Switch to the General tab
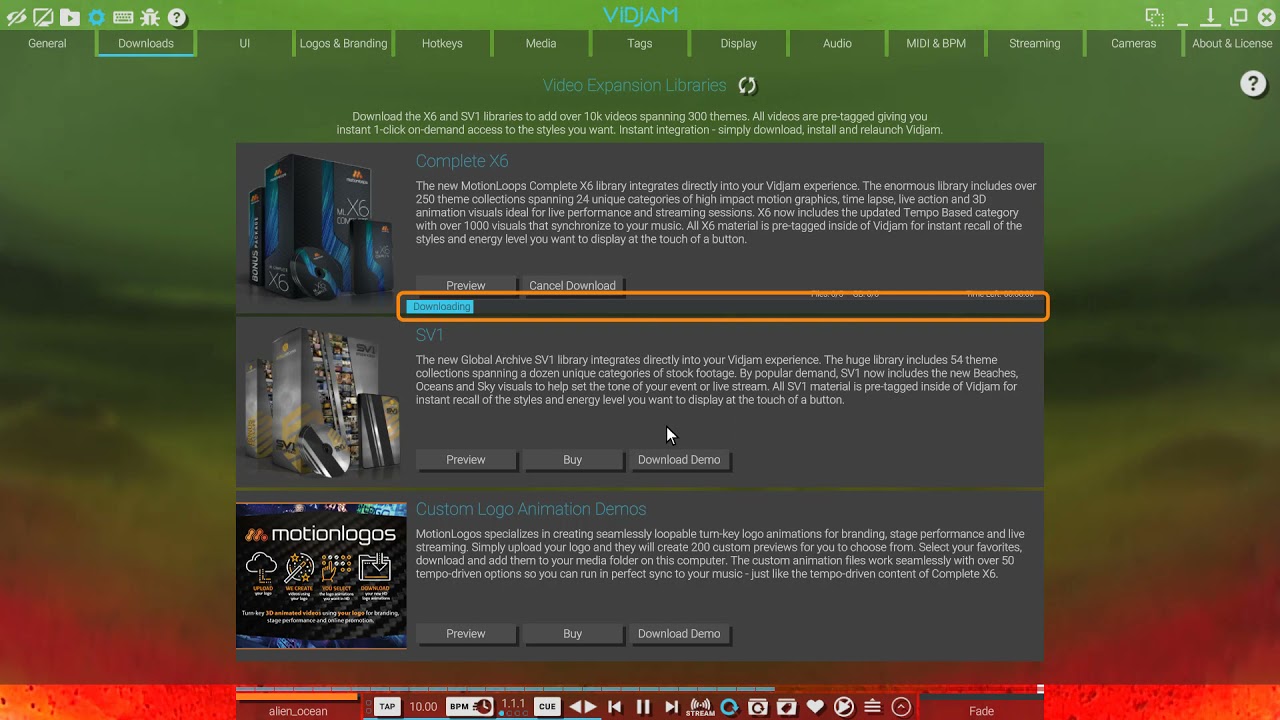 point(47,43)
